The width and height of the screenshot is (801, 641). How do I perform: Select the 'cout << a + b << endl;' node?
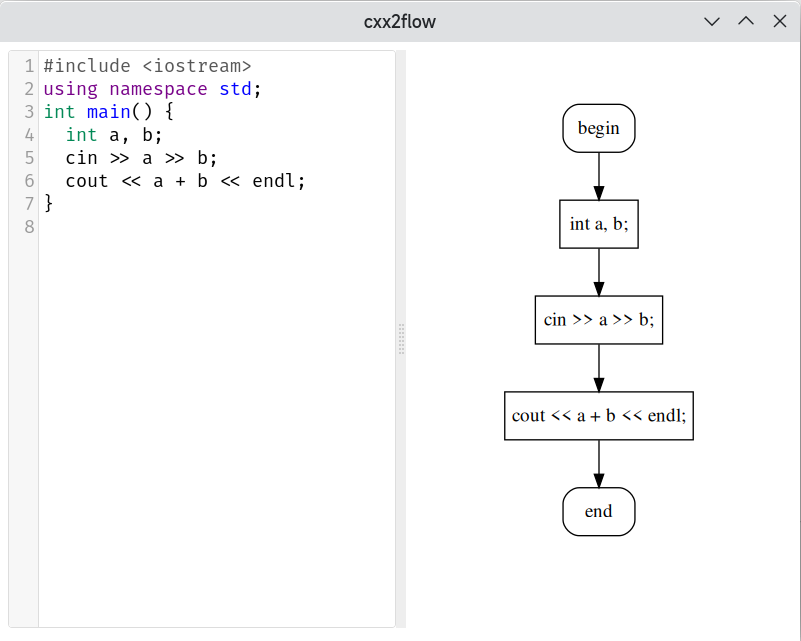(x=599, y=416)
